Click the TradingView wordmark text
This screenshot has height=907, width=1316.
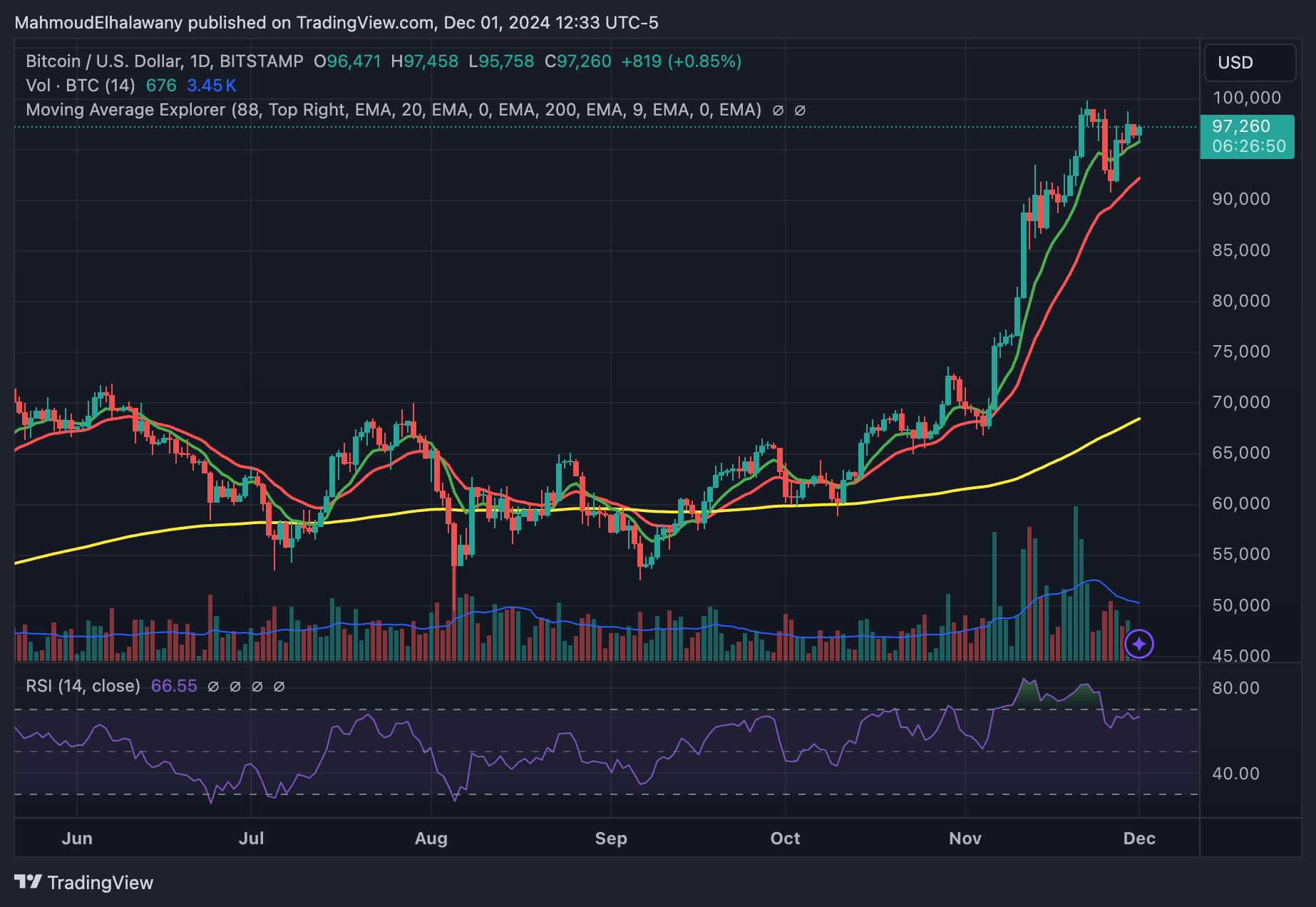(101, 883)
